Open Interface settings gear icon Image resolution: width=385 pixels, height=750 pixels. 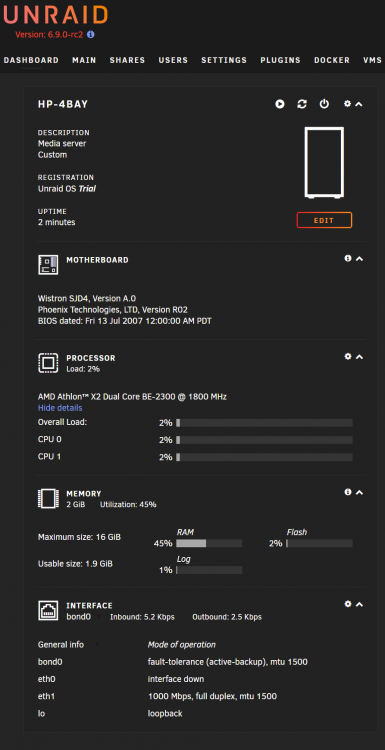coord(348,604)
